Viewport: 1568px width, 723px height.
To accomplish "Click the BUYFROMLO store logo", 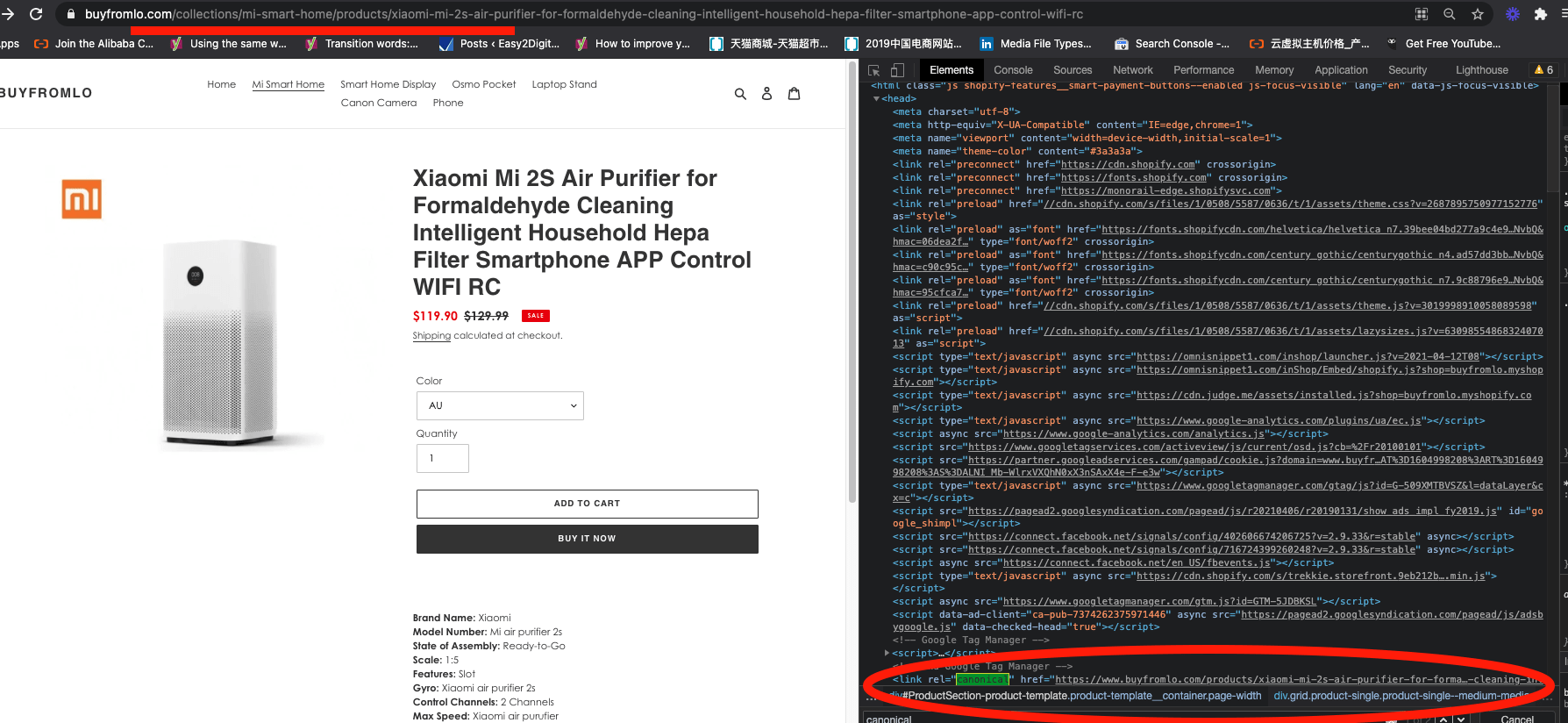I will click(x=46, y=93).
